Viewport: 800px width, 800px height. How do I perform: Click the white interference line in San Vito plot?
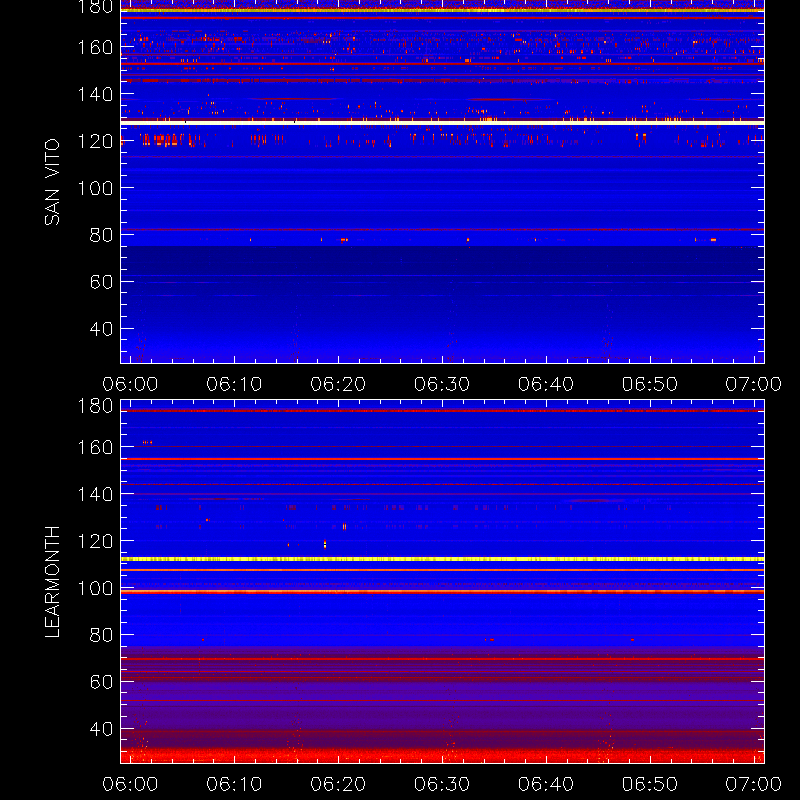(x=442, y=123)
